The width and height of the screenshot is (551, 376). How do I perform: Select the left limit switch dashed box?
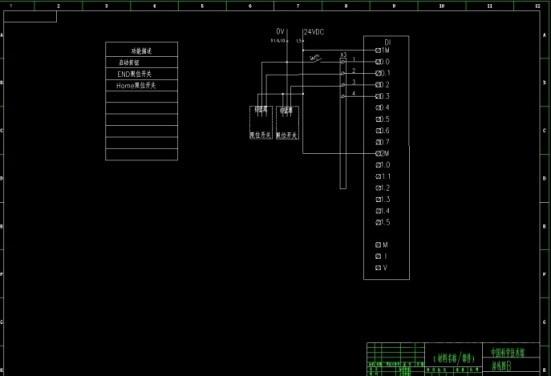[261, 123]
